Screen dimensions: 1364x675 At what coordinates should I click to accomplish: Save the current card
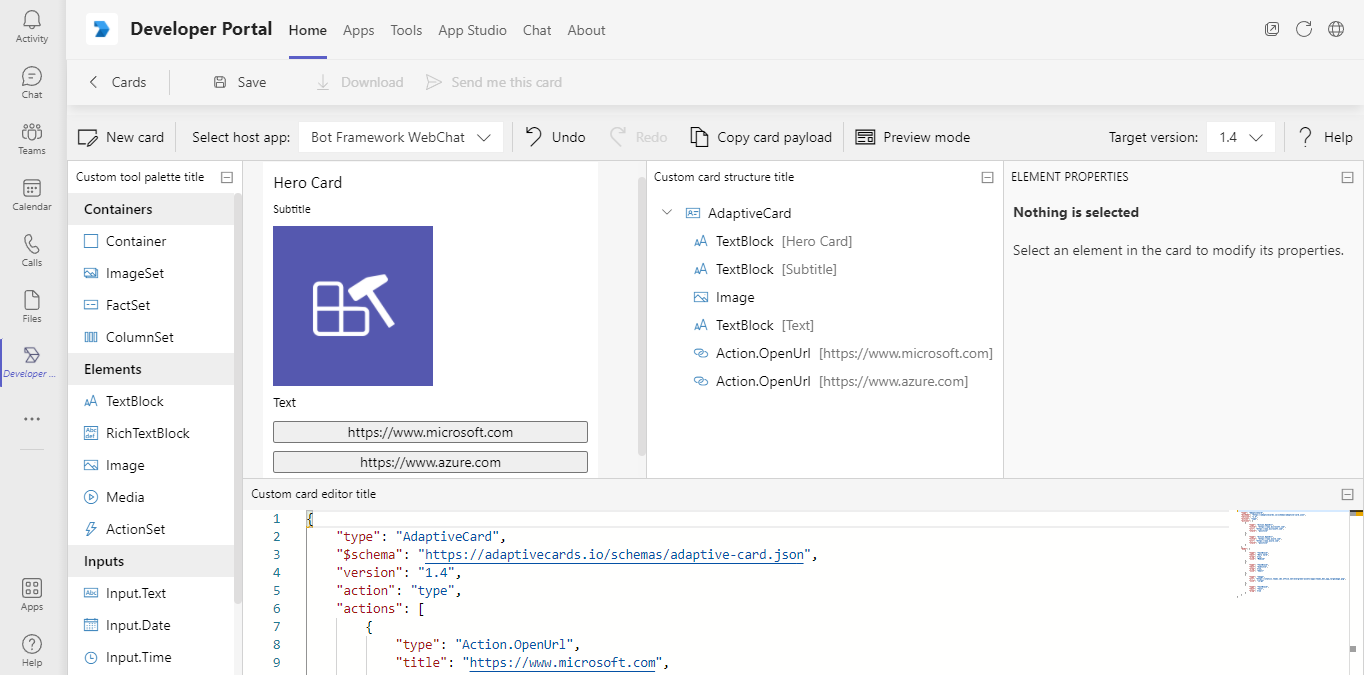click(x=238, y=81)
